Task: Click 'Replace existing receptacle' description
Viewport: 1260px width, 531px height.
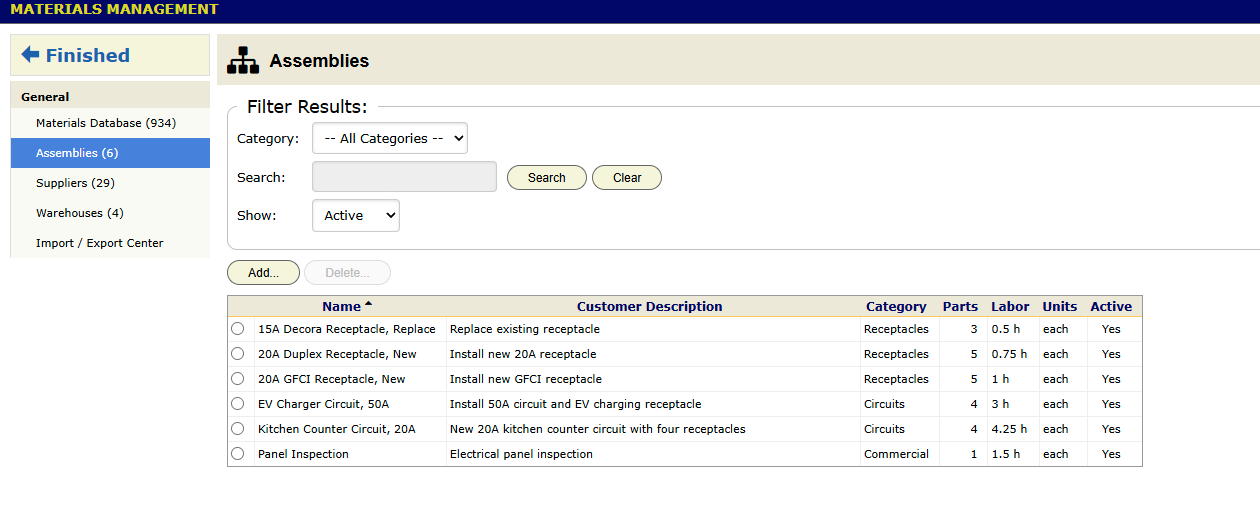Action: (525, 329)
